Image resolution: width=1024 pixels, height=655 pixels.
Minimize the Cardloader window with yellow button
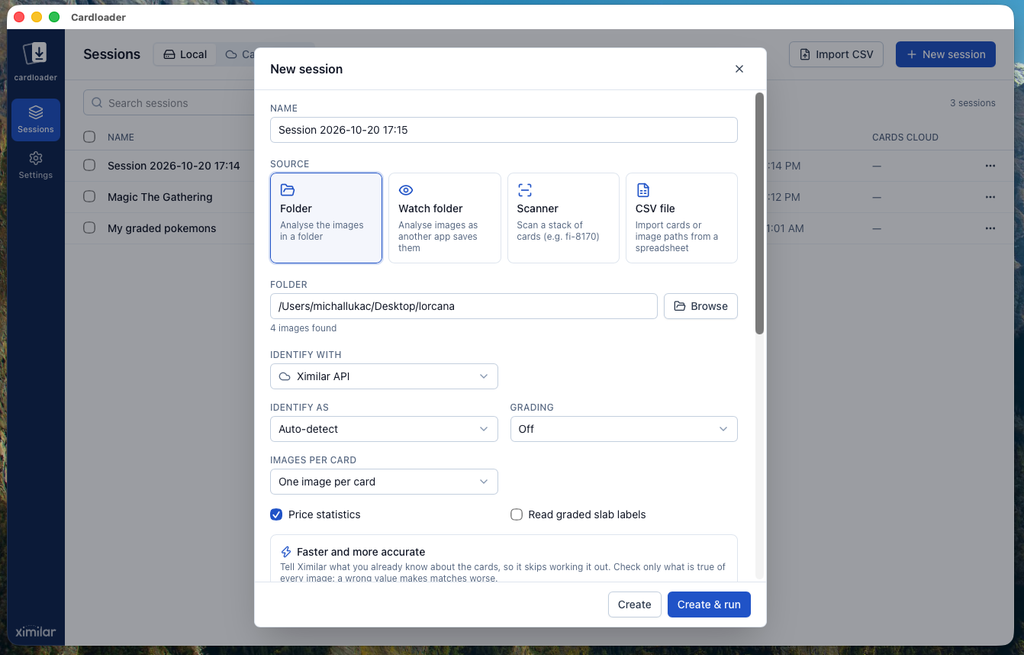pos(37,17)
